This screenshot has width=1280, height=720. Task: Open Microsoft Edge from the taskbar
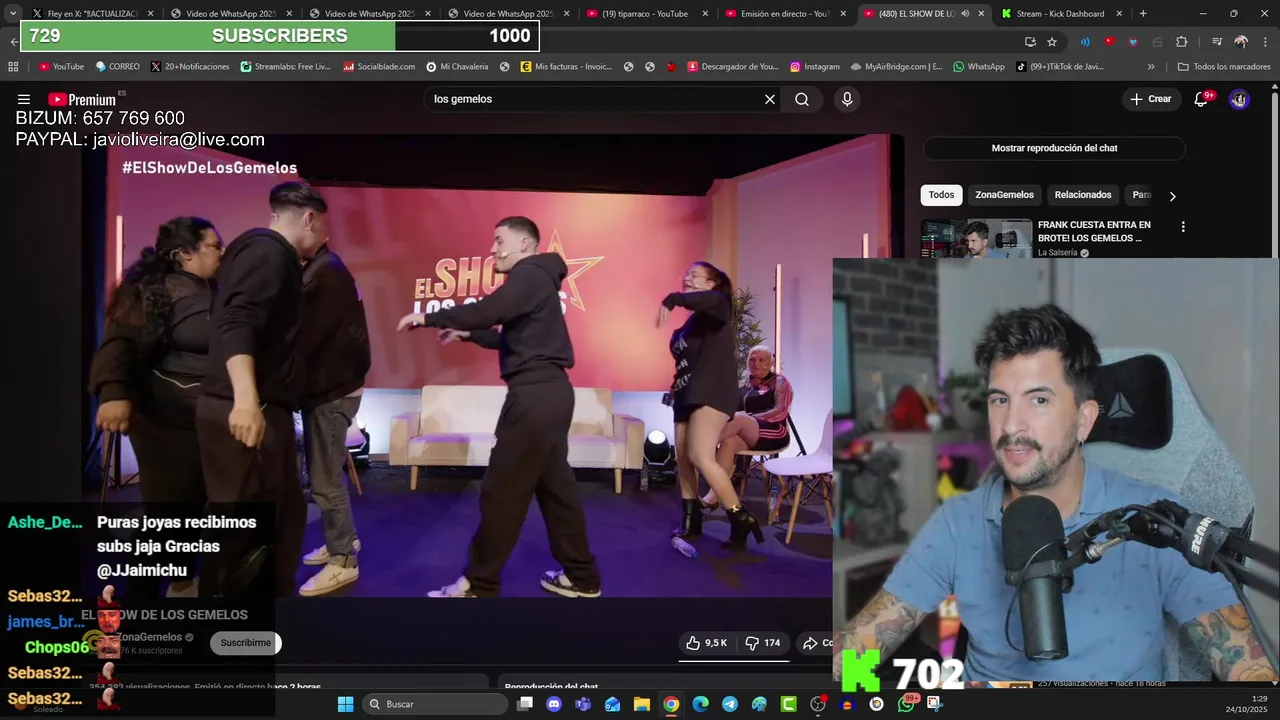point(700,704)
